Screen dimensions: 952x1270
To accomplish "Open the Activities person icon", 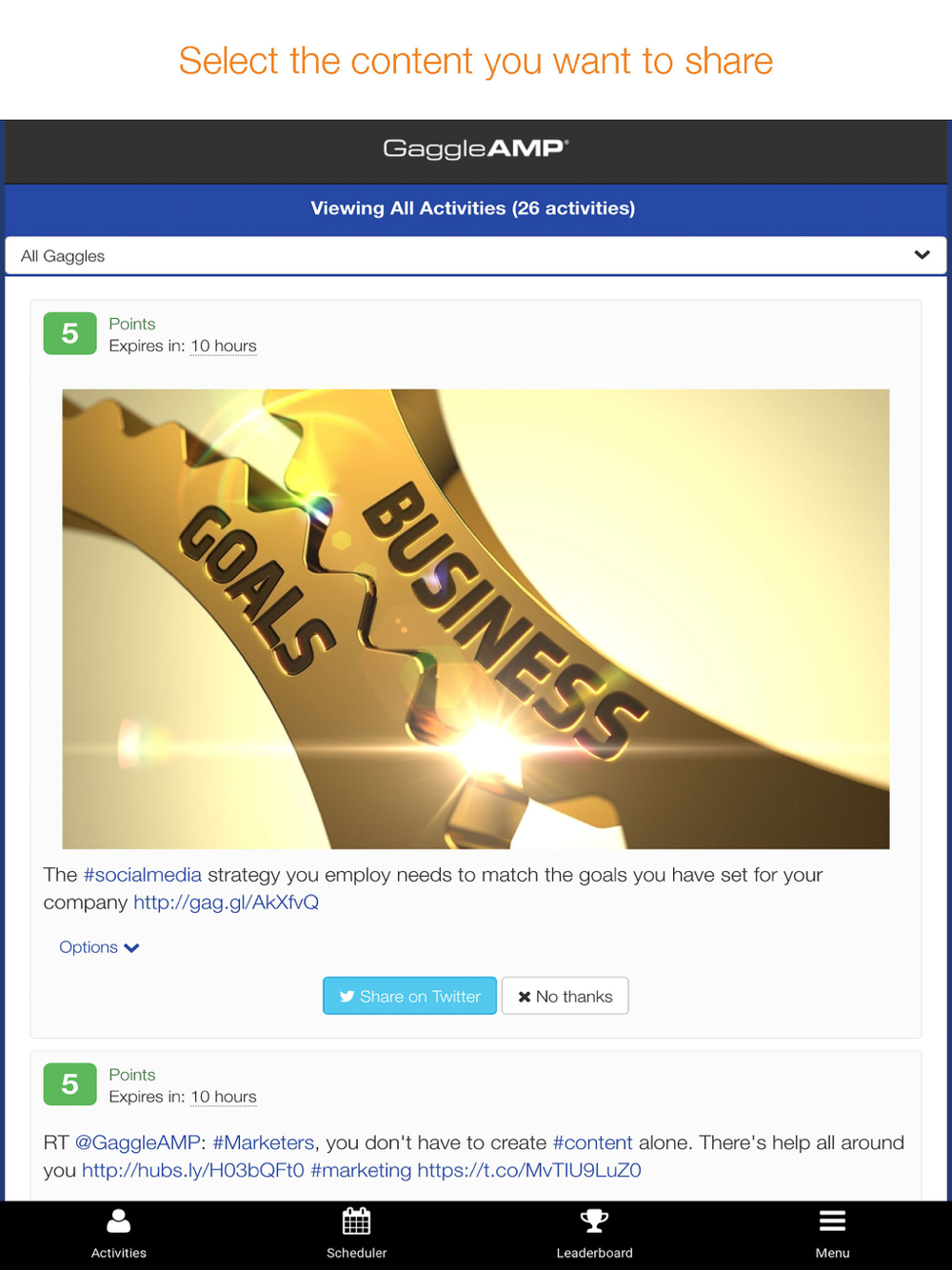I will click(119, 1220).
